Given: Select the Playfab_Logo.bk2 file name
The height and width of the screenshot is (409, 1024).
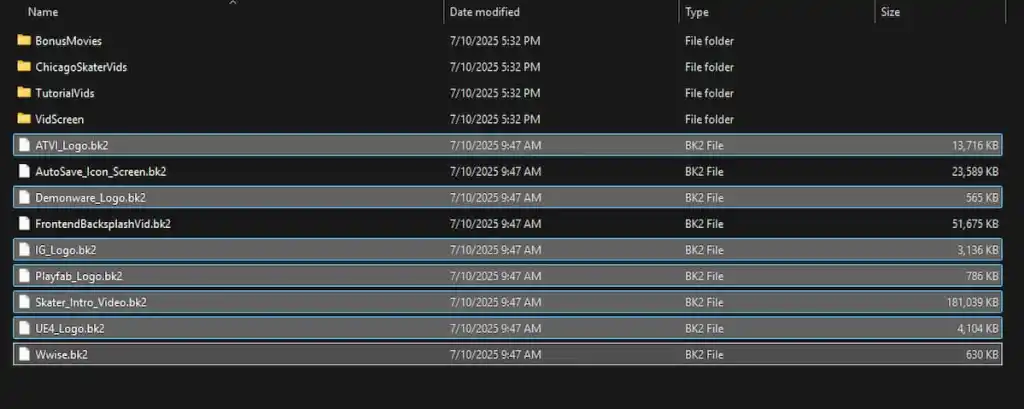Looking at the screenshot, I should coord(78,276).
